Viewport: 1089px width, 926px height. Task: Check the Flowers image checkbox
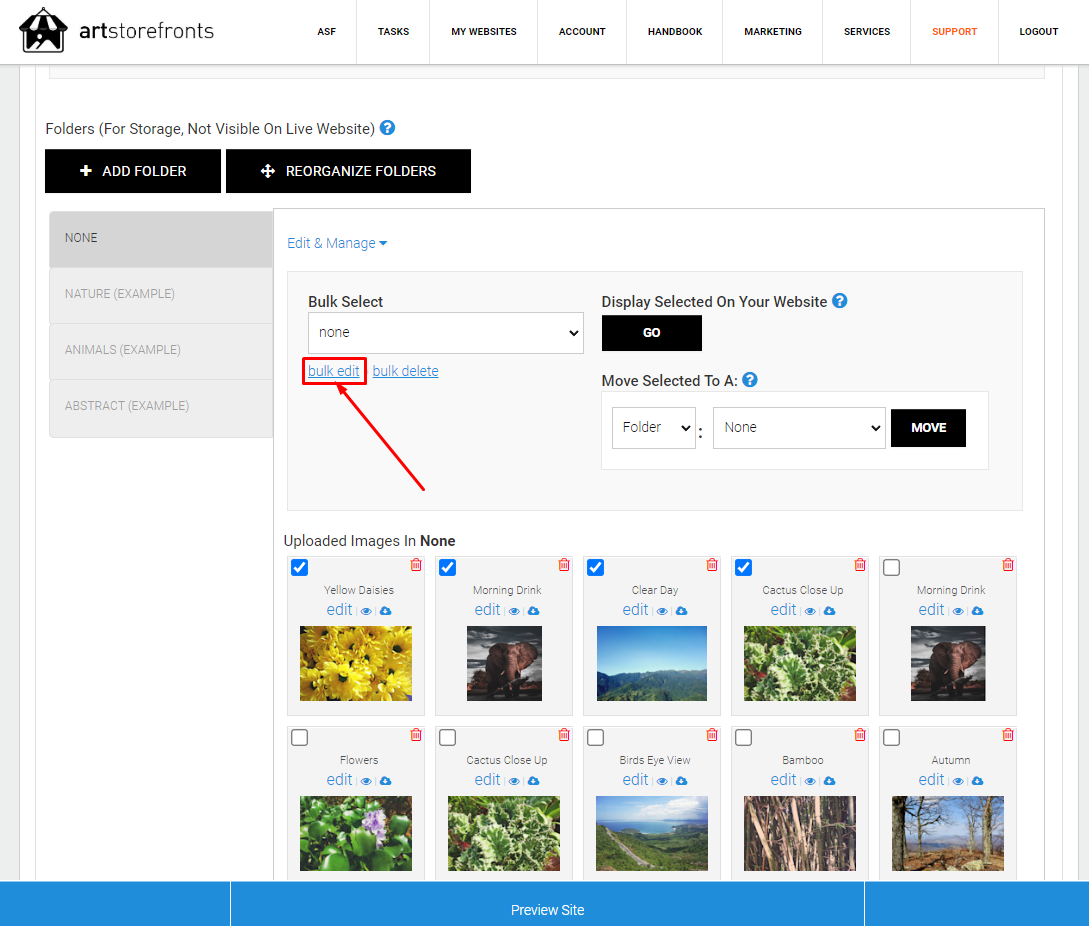299,737
